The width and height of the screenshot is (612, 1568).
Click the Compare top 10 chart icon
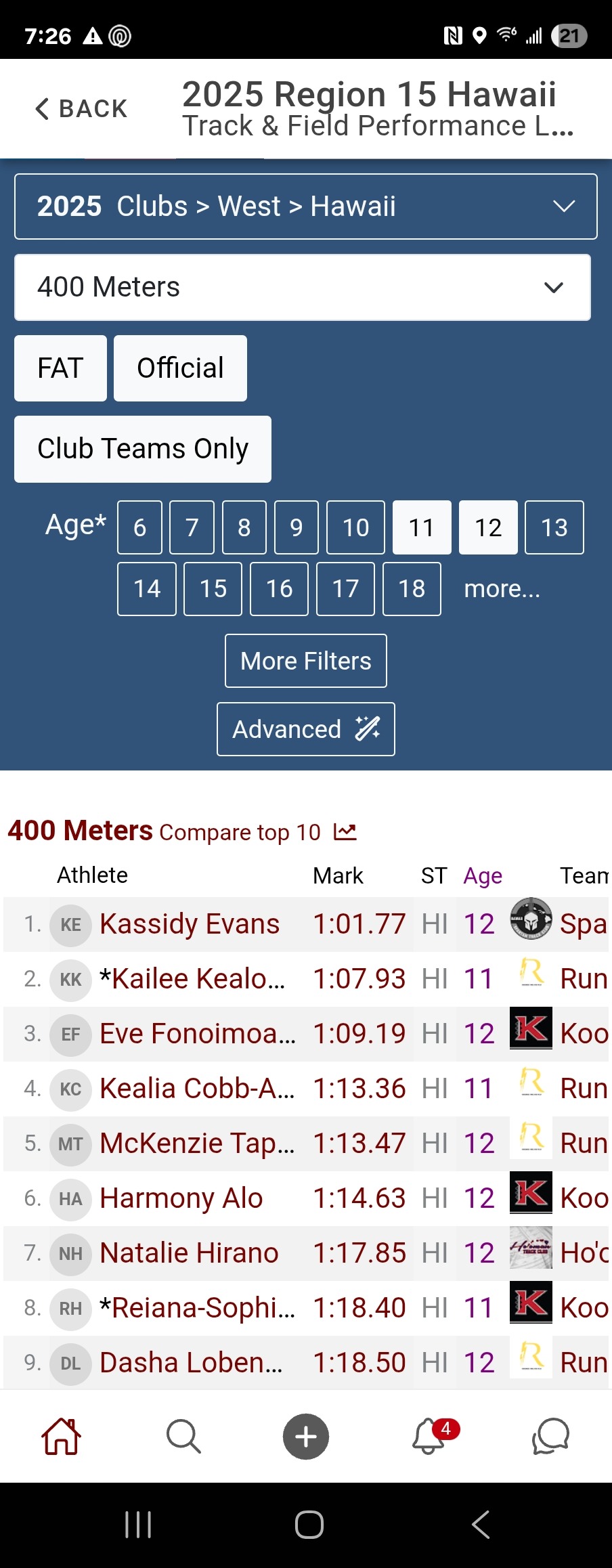345,832
